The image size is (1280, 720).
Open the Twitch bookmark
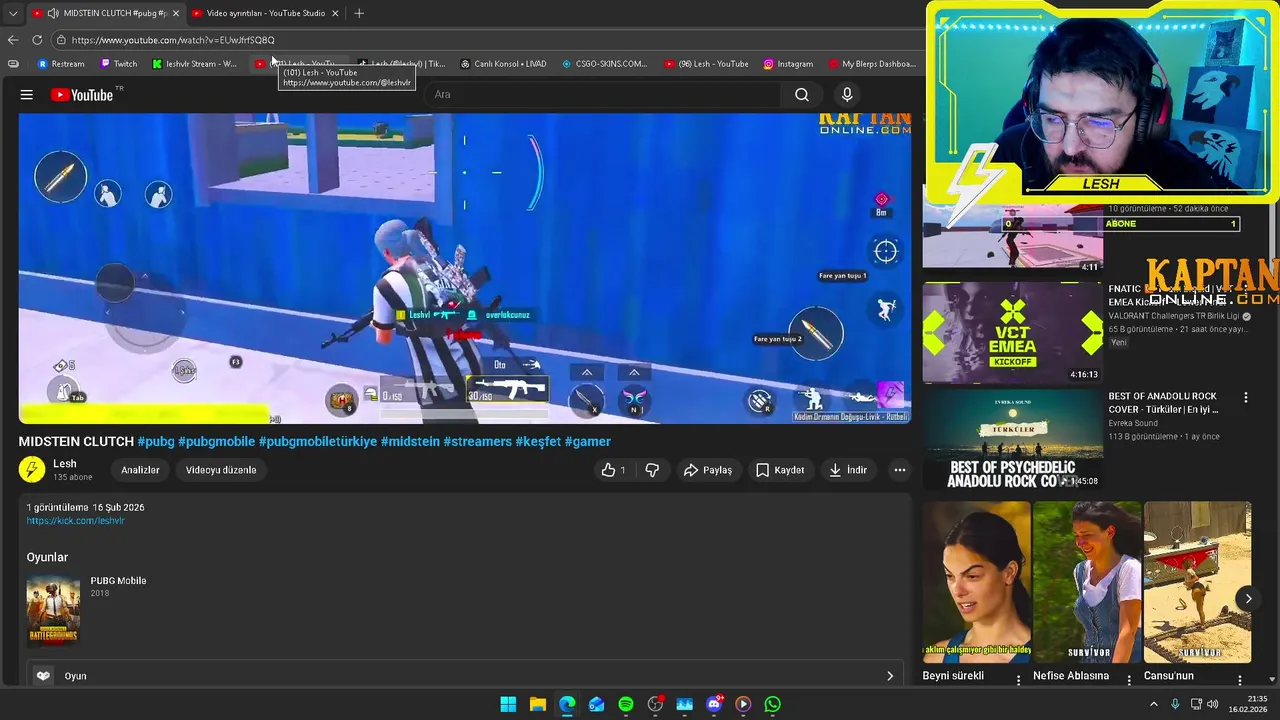tap(119, 64)
